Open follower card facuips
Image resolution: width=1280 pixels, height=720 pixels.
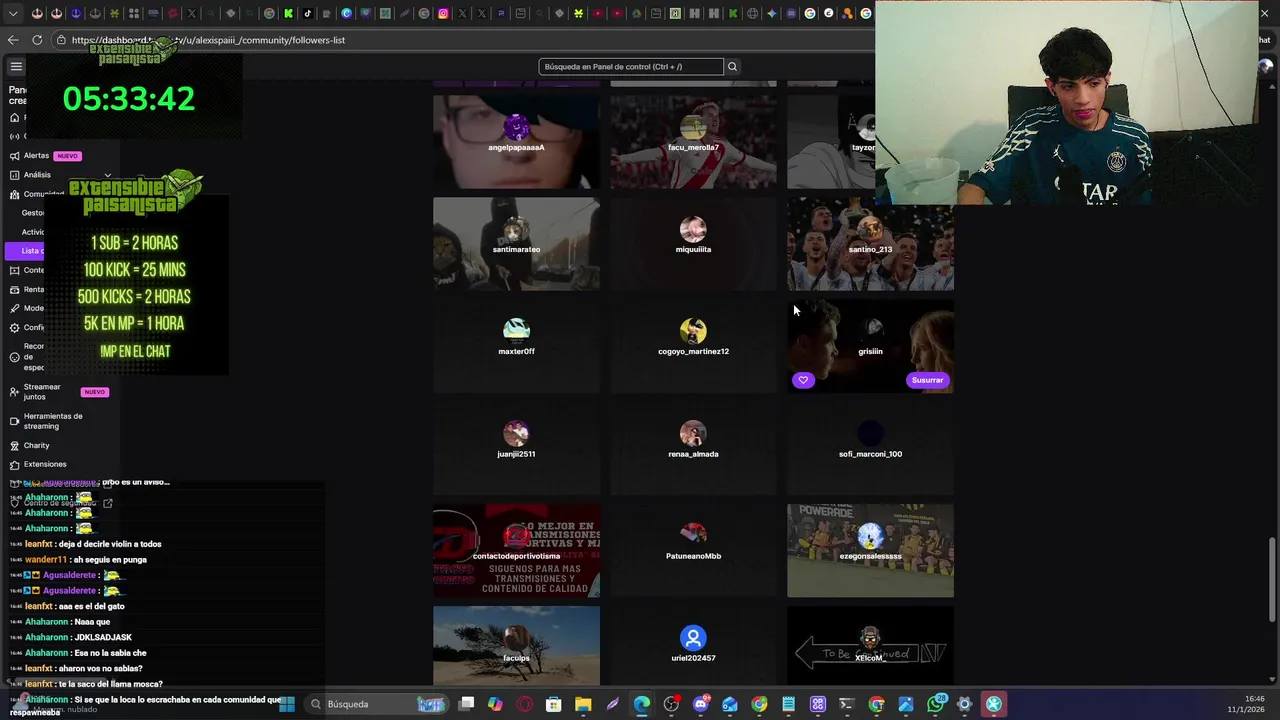point(516,646)
